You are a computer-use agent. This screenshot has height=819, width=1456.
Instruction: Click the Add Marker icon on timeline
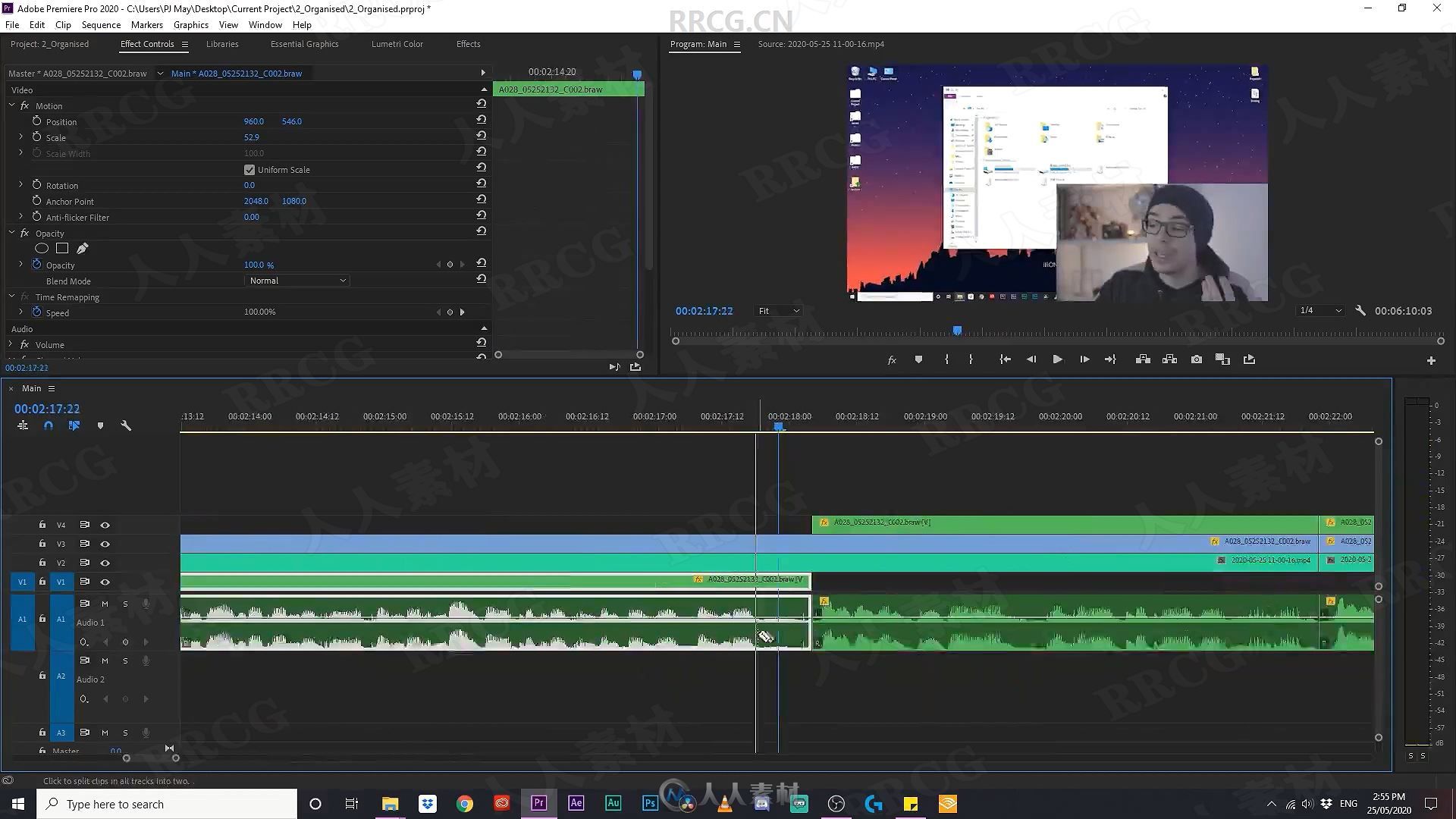[x=100, y=425]
